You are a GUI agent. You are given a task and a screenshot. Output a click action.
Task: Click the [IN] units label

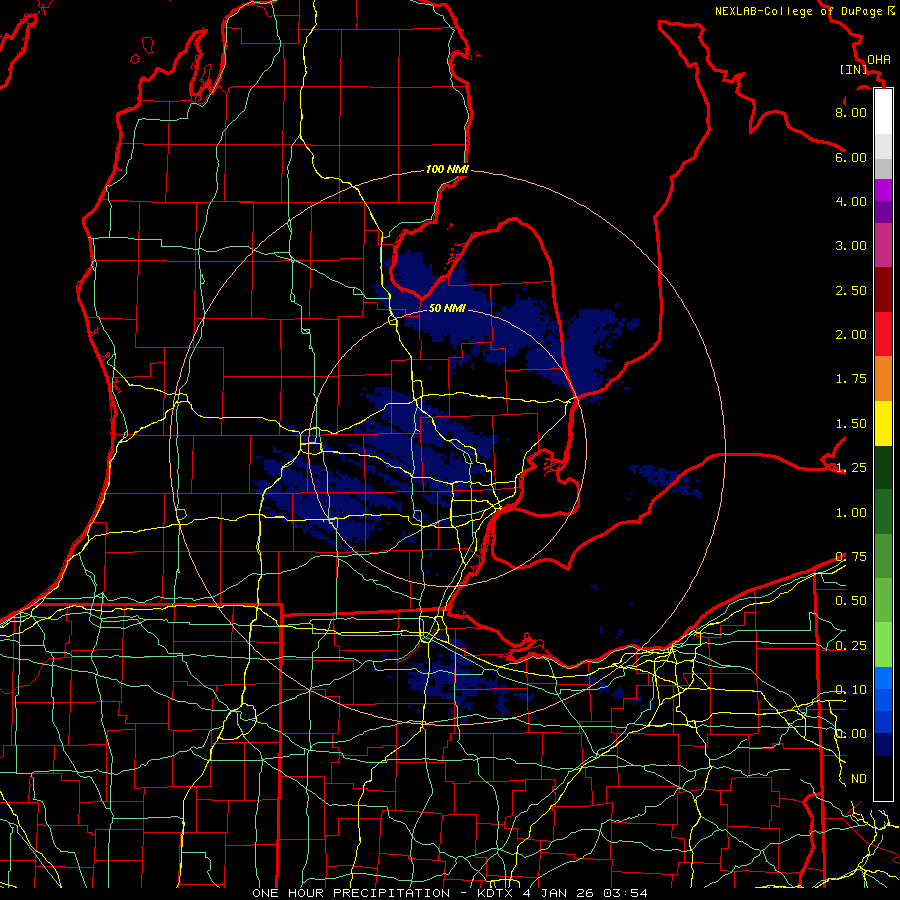(x=853, y=69)
